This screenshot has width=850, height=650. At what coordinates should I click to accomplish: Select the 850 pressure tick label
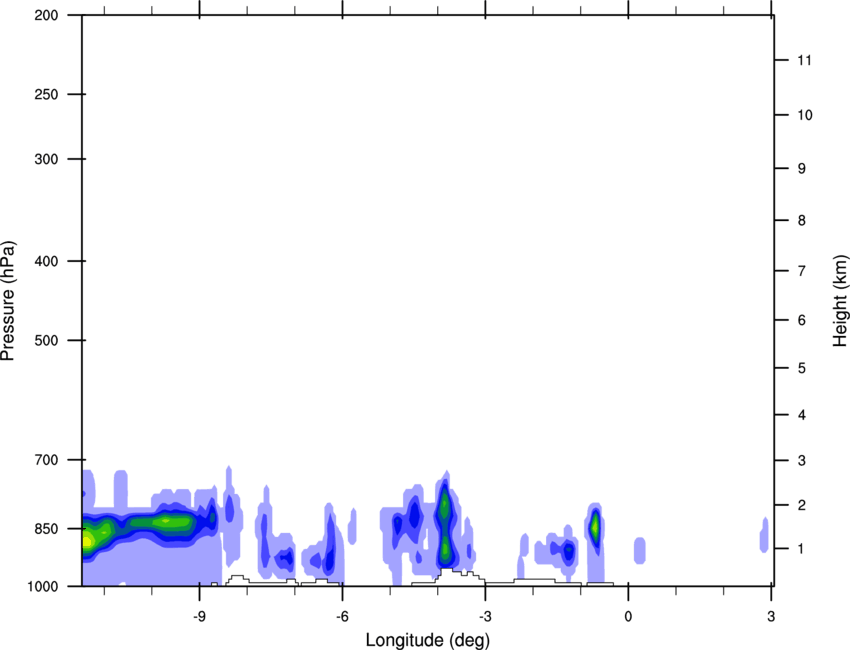pos(46,529)
